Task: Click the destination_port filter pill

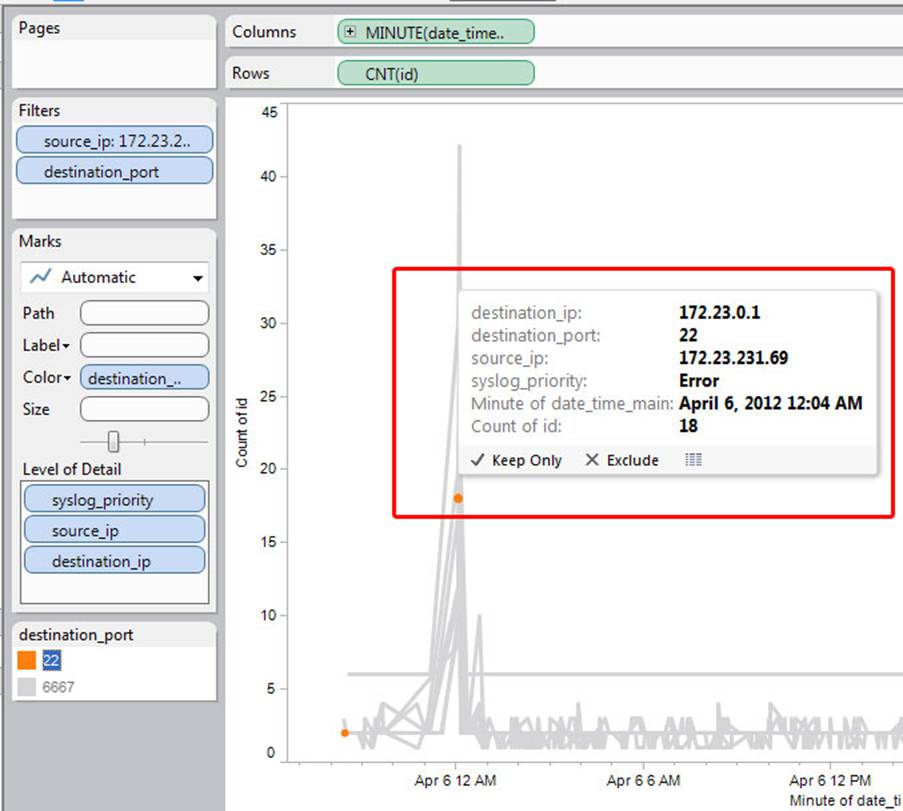Action: pyautogui.click(x=115, y=171)
